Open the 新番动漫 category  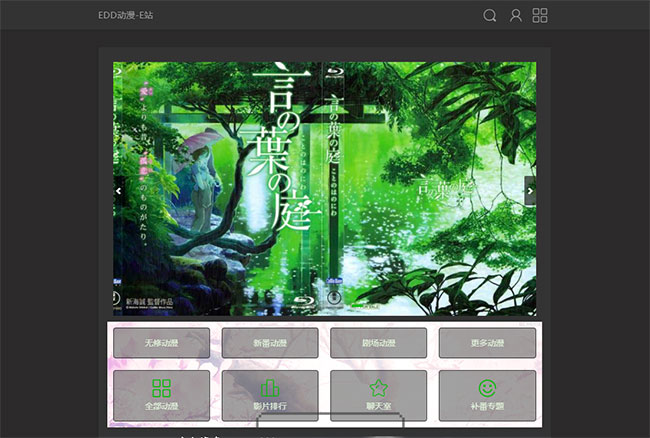[x=270, y=343]
